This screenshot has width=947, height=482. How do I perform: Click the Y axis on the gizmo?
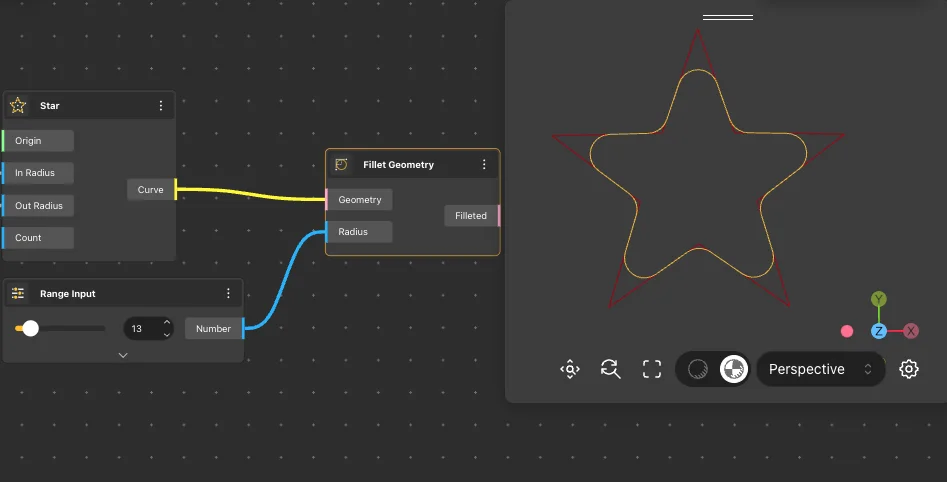[879, 299]
